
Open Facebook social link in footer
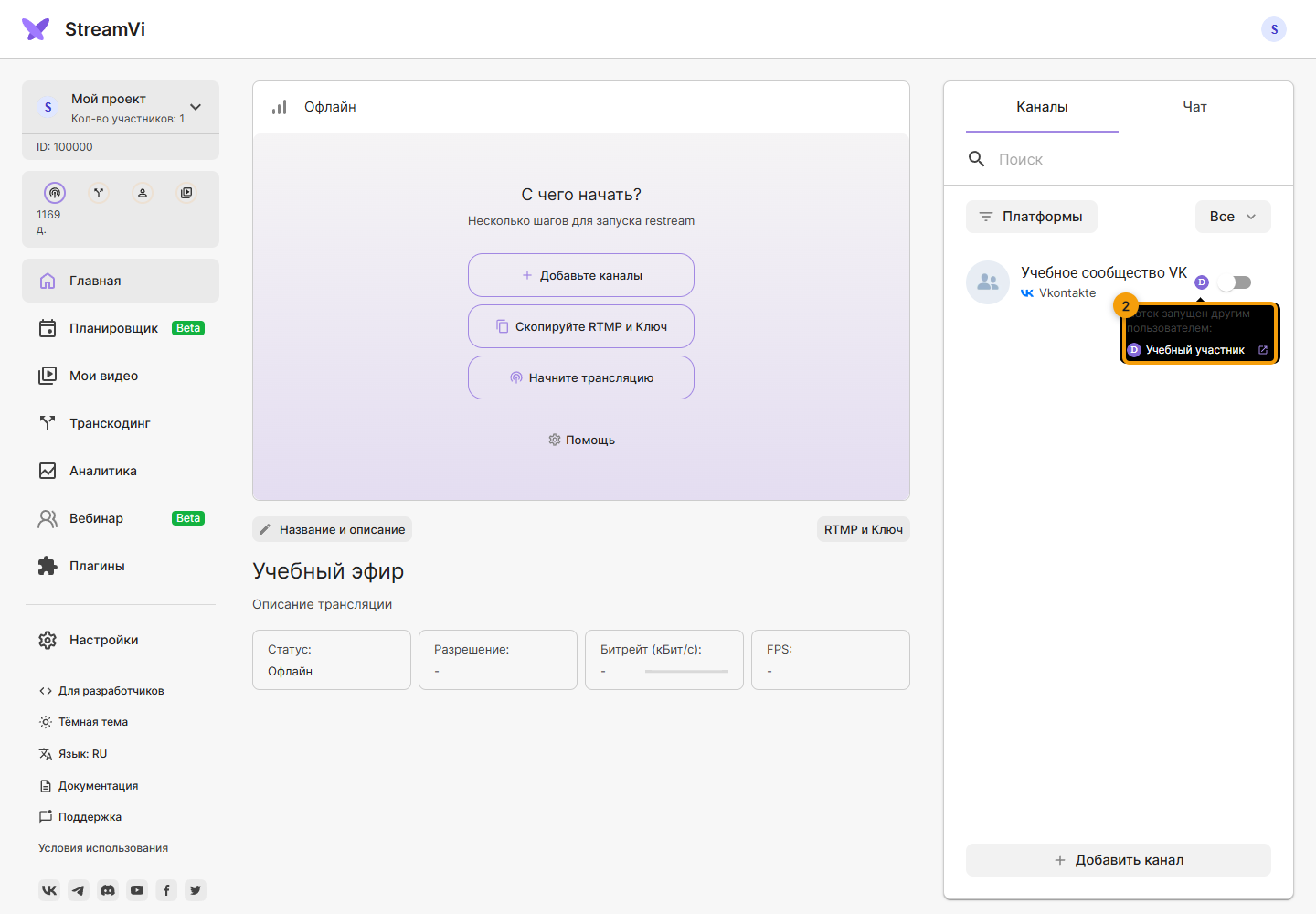(x=166, y=890)
